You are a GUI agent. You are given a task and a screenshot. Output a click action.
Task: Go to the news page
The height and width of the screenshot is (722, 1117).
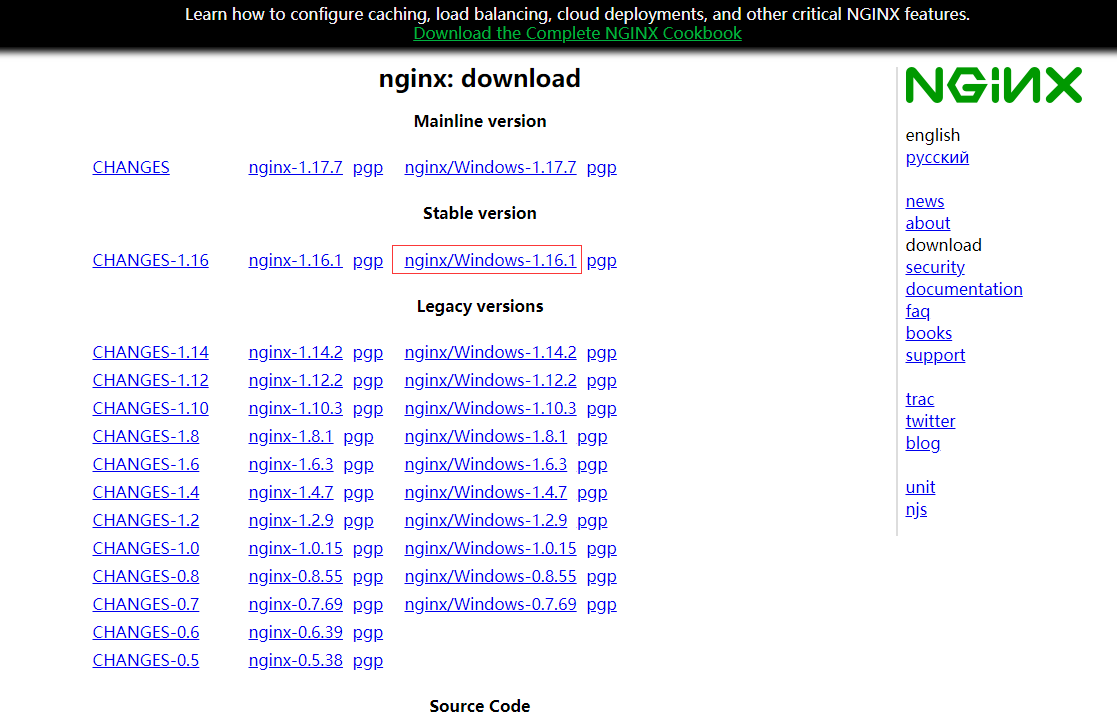[x=925, y=201]
